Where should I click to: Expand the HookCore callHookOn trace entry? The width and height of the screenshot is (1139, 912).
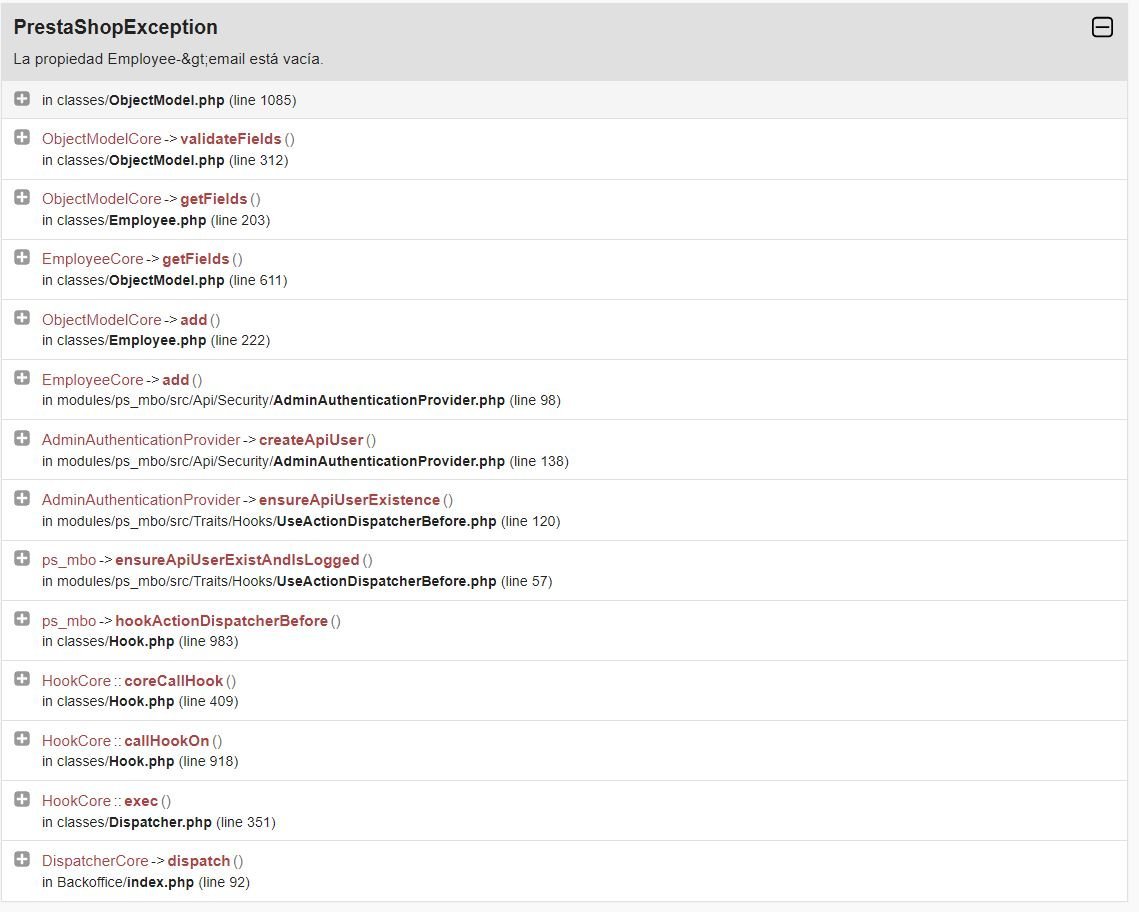pyautogui.click(x=22, y=739)
